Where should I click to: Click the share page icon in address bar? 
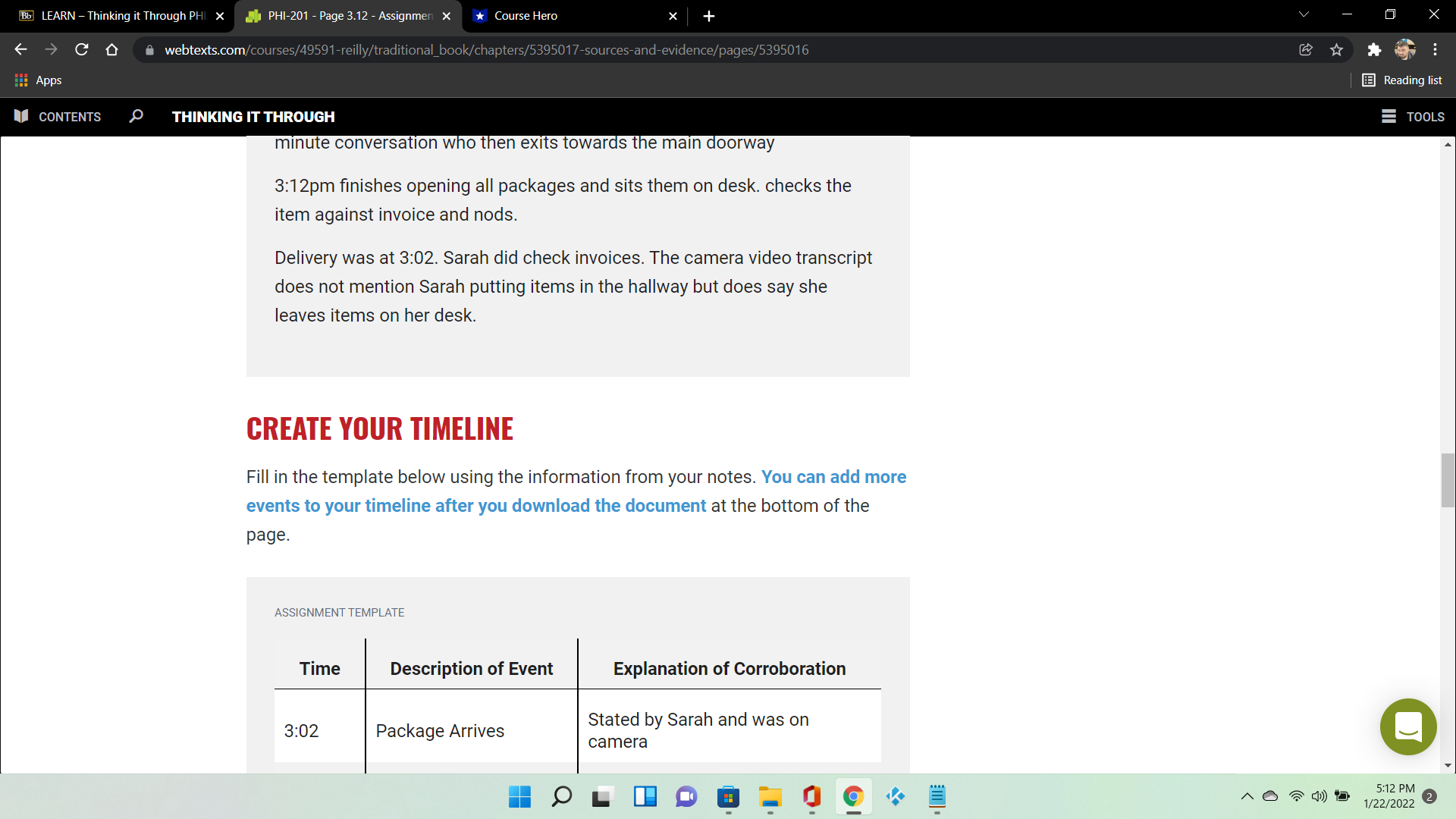pos(1306,50)
